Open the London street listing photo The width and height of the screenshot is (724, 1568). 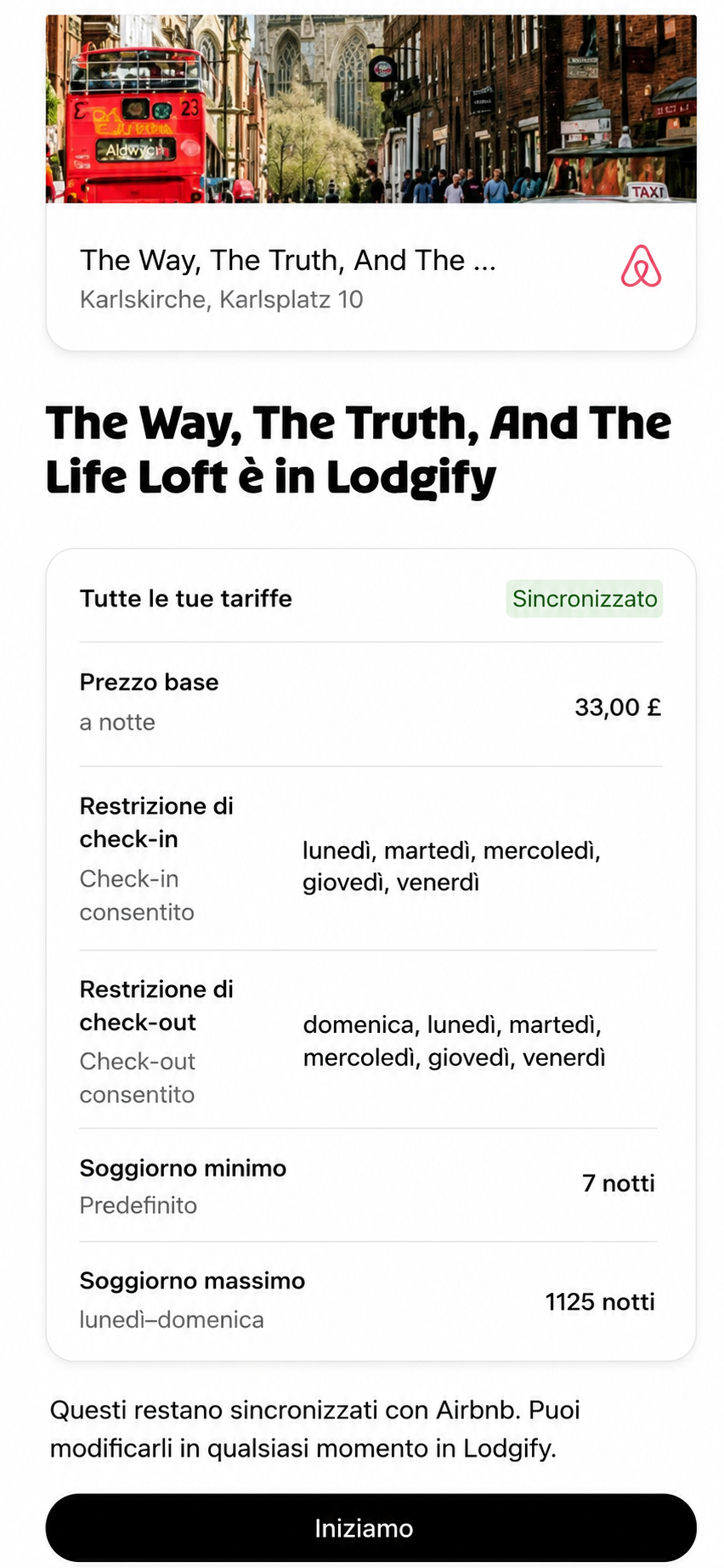click(x=370, y=109)
